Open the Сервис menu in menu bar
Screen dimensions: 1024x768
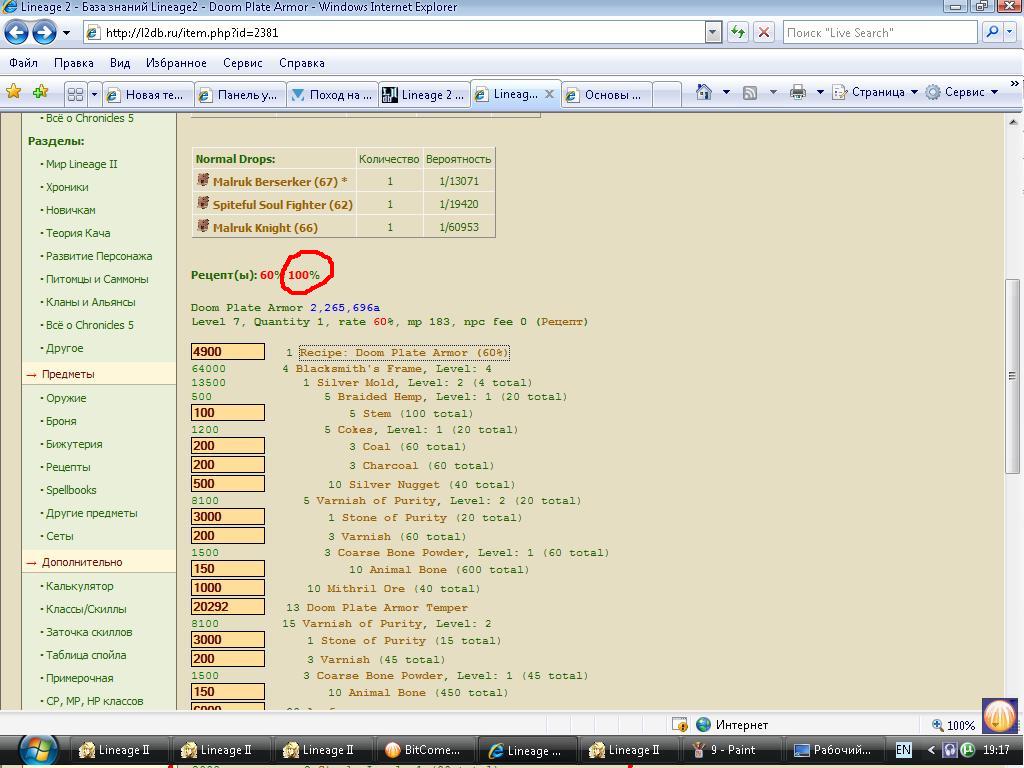tap(242, 63)
